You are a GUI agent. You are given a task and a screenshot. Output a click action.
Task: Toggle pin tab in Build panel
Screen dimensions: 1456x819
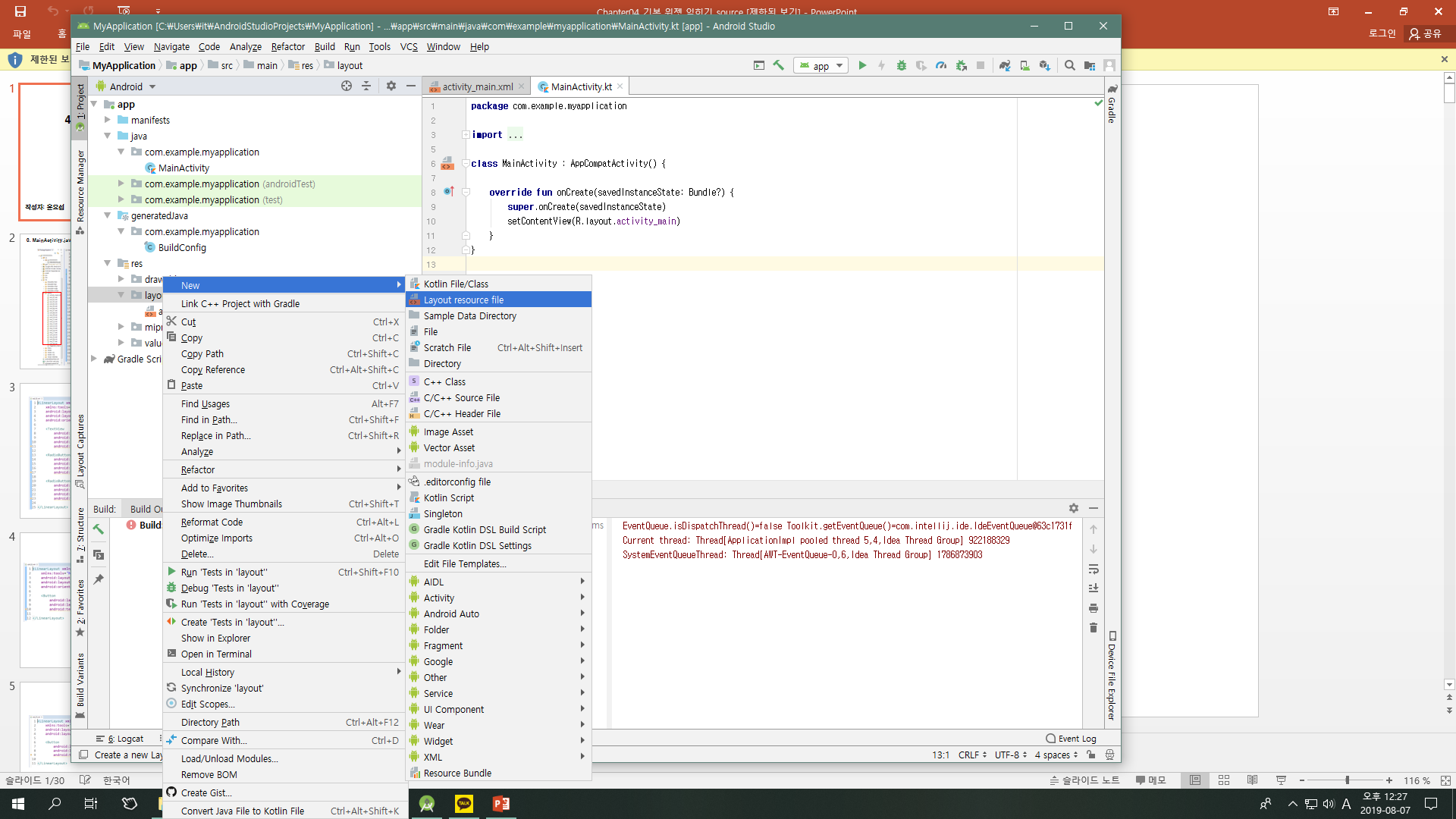[99, 579]
